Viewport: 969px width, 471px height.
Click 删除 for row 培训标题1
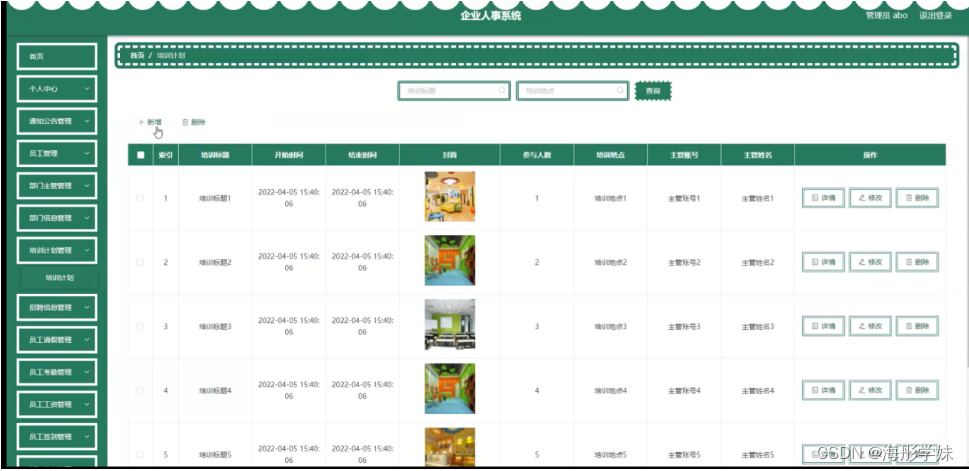917,198
